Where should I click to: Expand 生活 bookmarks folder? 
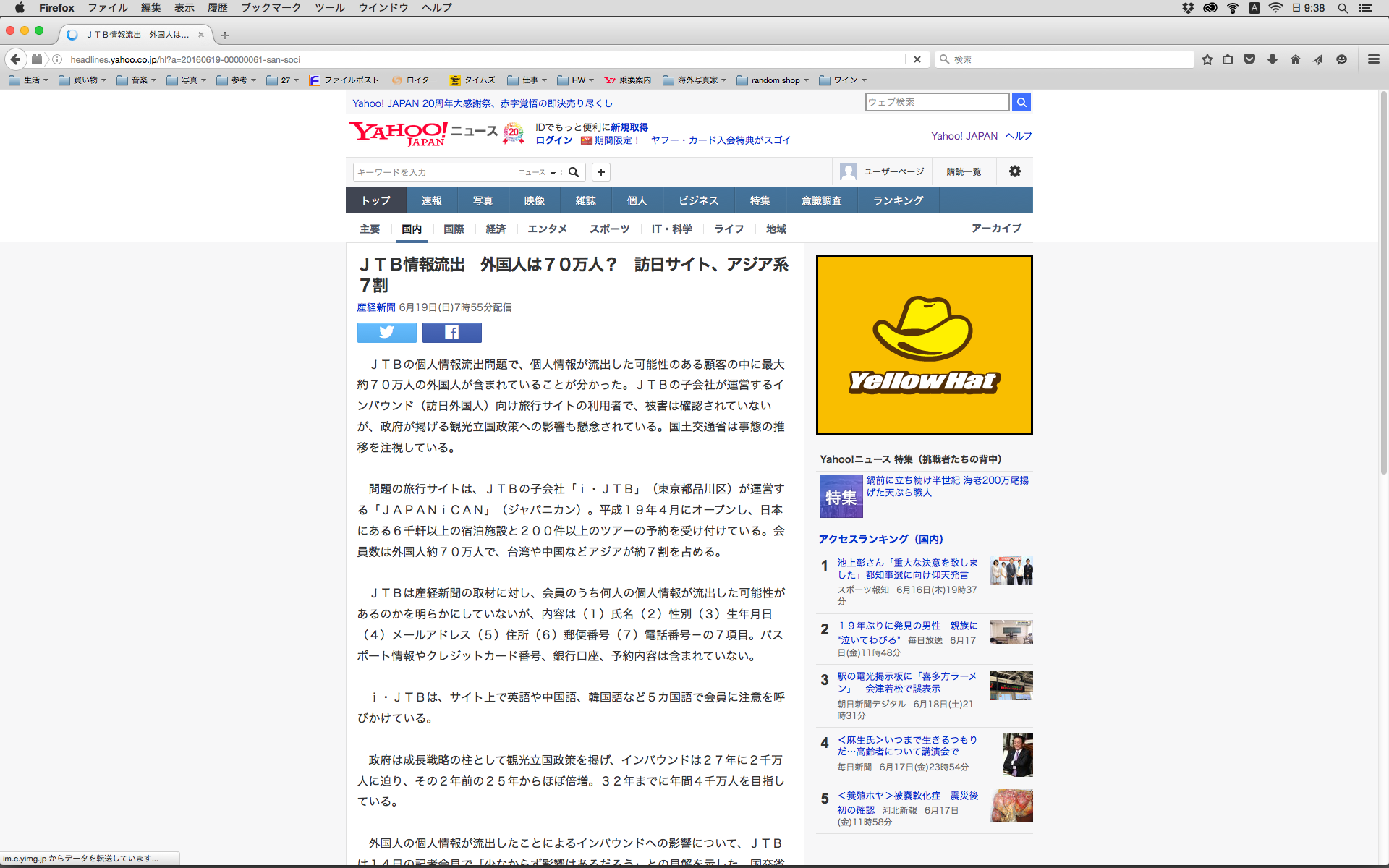pyautogui.click(x=29, y=80)
